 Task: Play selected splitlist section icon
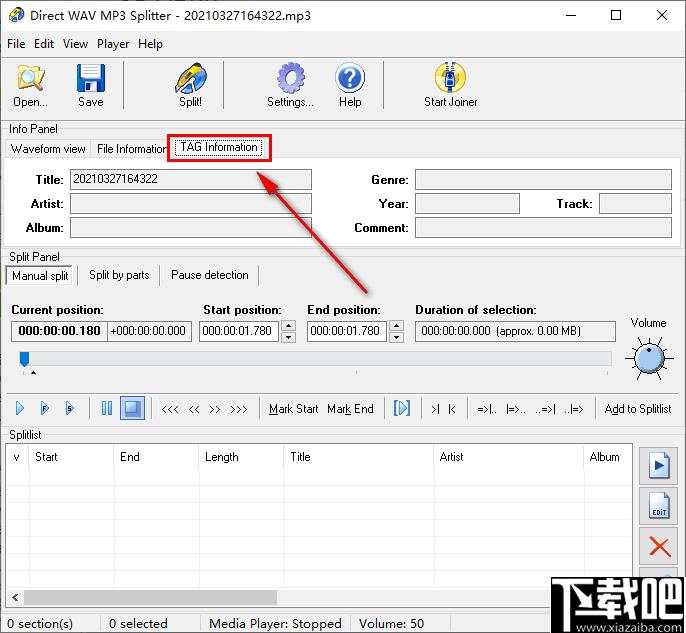coord(658,466)
